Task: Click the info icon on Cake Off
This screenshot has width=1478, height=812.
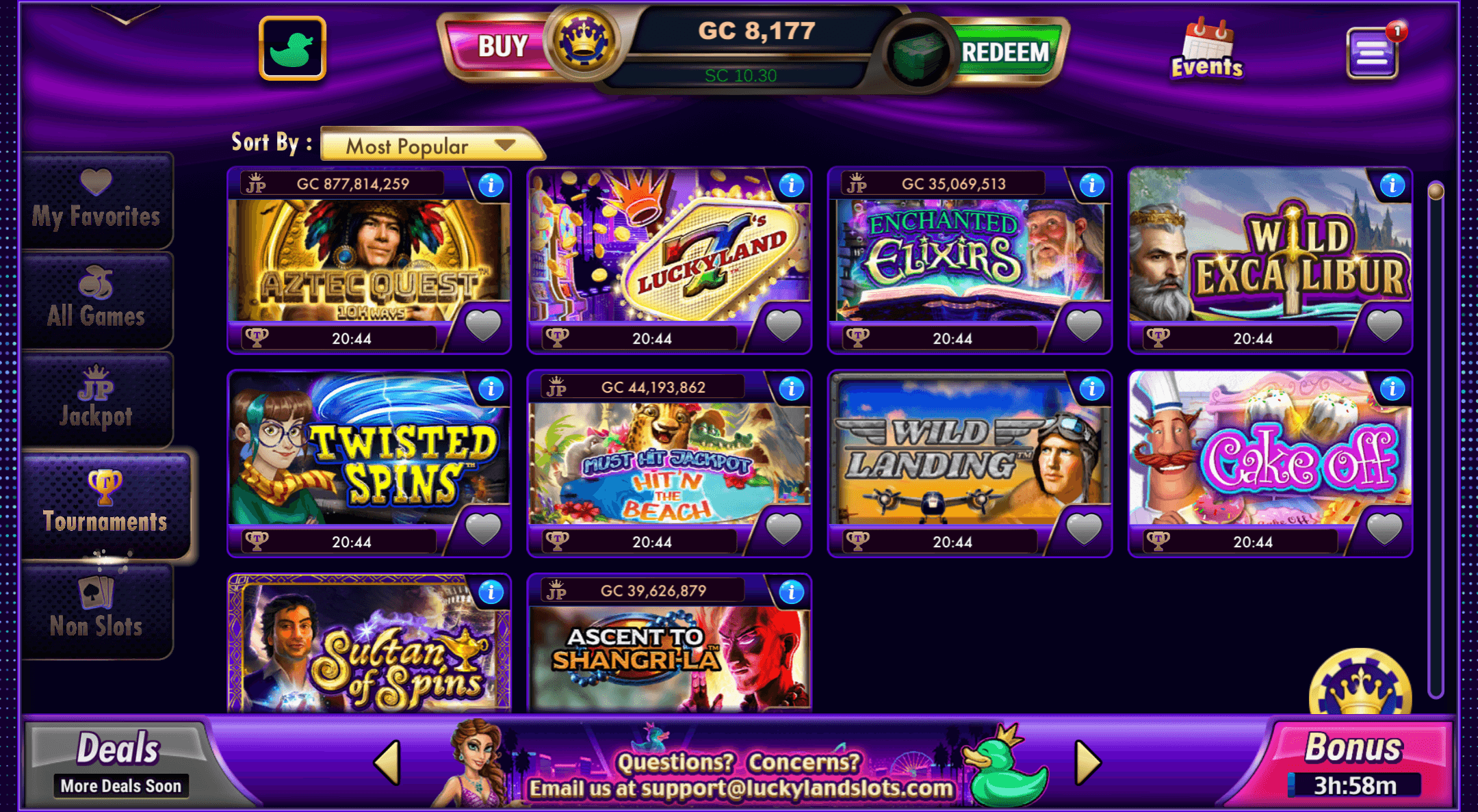Action: [1392, 389]
